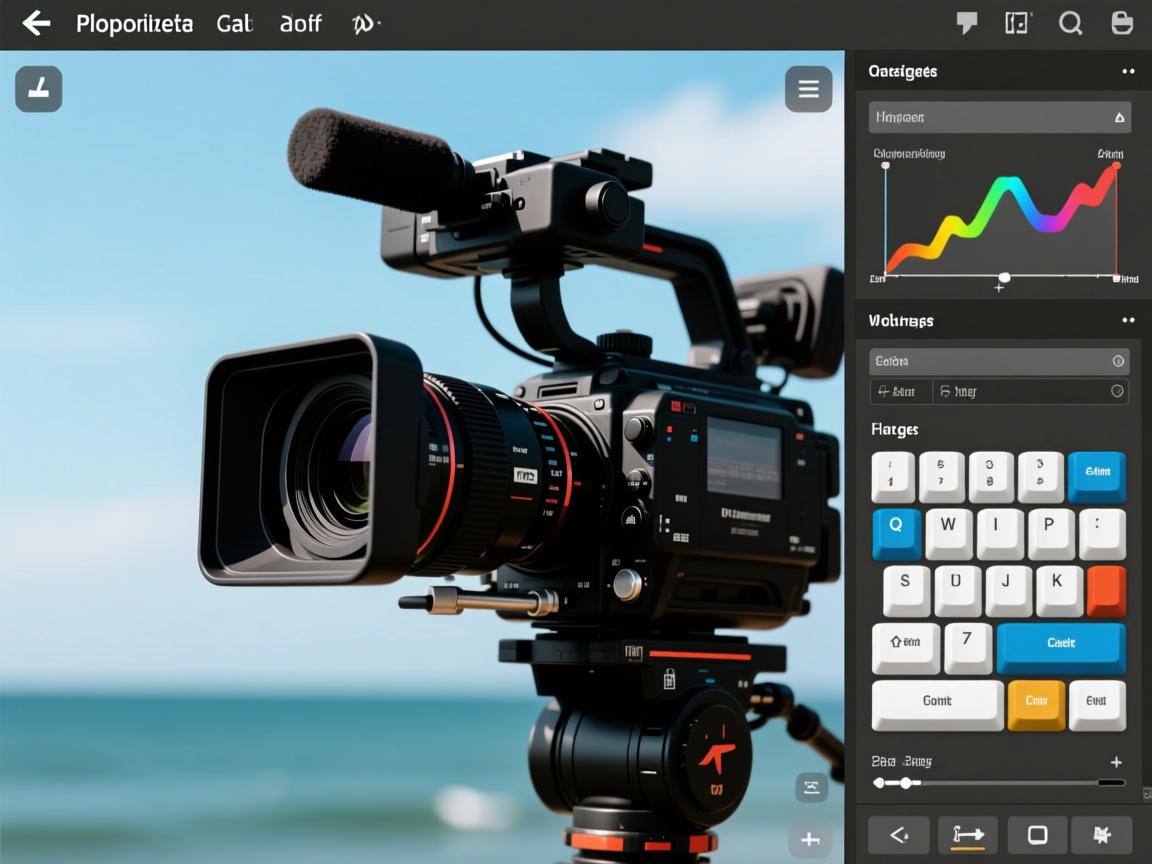Screen dimensions: 1152x864
Task: Select the highlighted arrow tool in bottom toolbar
Action: 967,835
